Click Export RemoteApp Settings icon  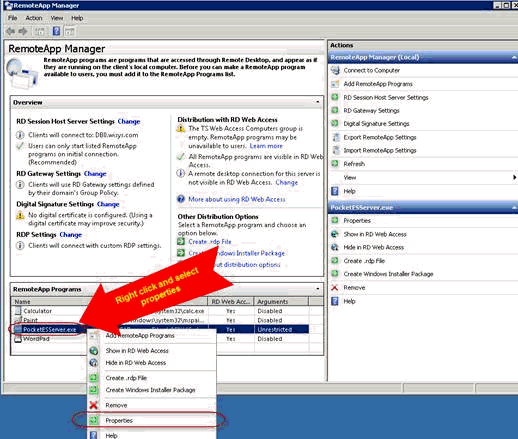[336, 137]
